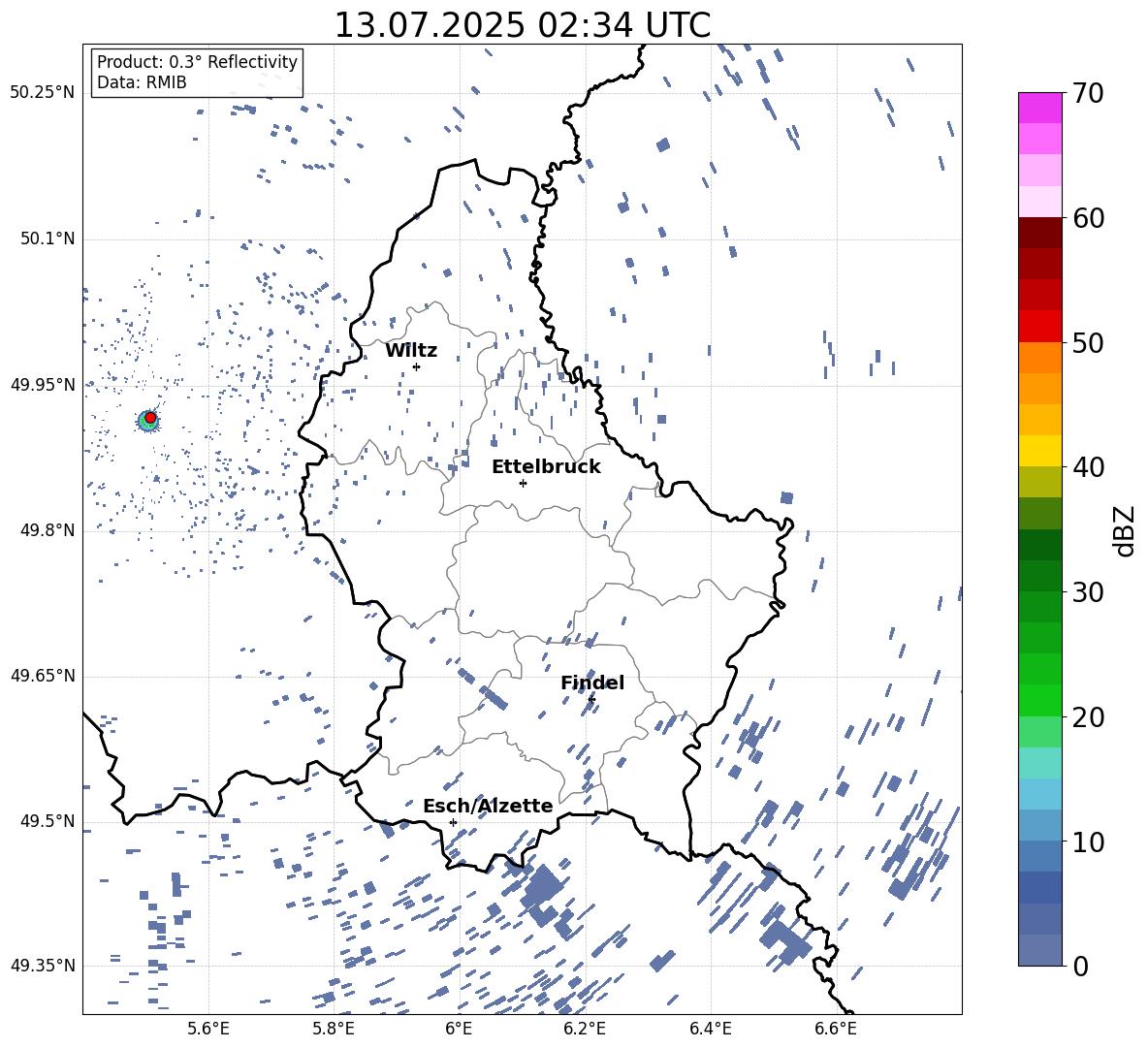Click the Ettelbruck city label
Image resolution: width=1148 pixels, height=1048 pixels.
[x=546, y=467]
